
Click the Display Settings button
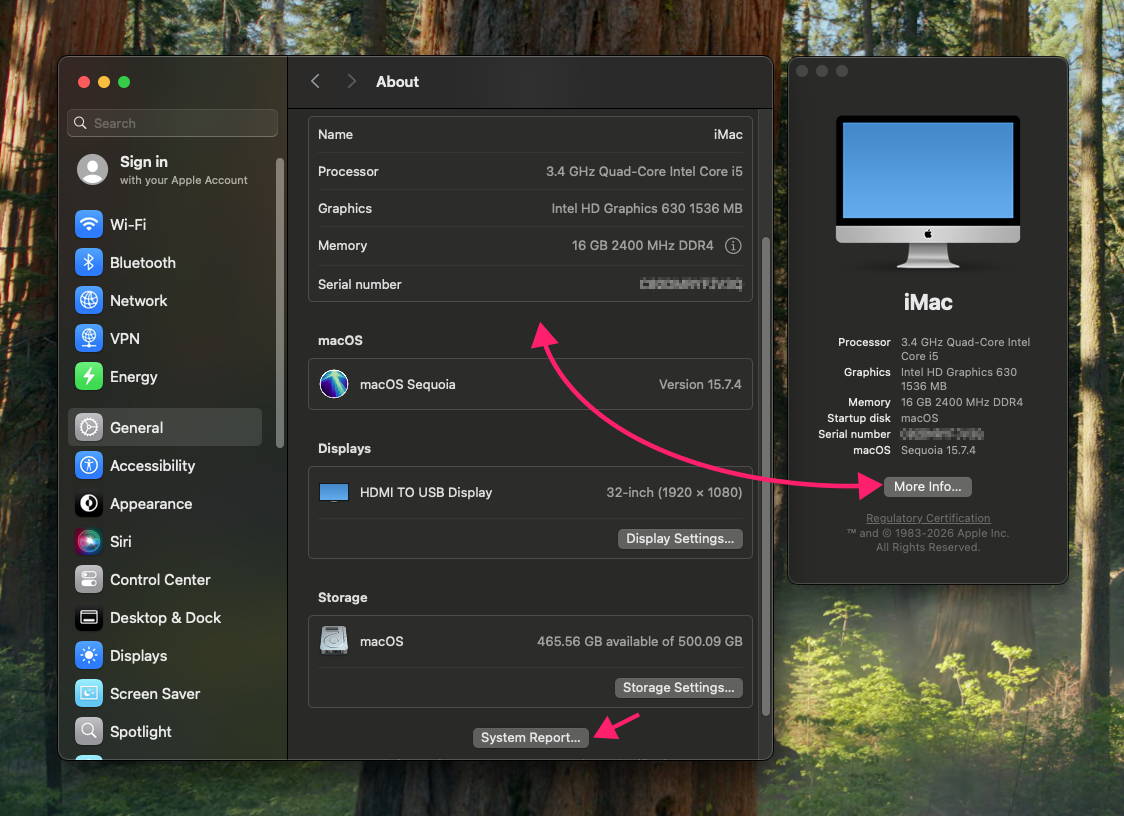tap(680, 539)
